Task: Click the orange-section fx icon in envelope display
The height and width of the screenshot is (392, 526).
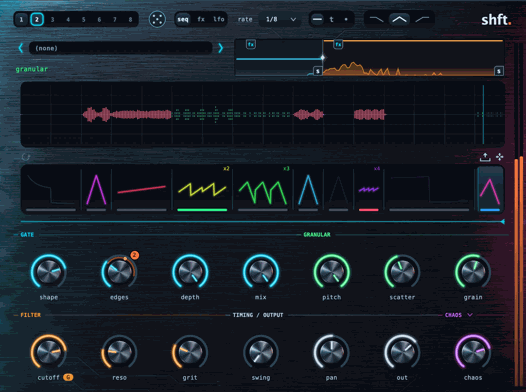Action: (x=338, y=44)
